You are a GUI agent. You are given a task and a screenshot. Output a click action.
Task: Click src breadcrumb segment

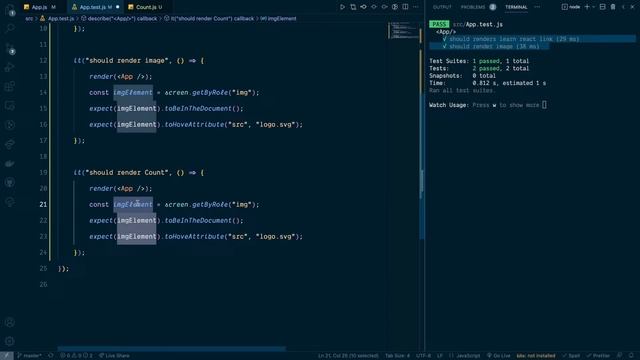(x=29, y=18)
